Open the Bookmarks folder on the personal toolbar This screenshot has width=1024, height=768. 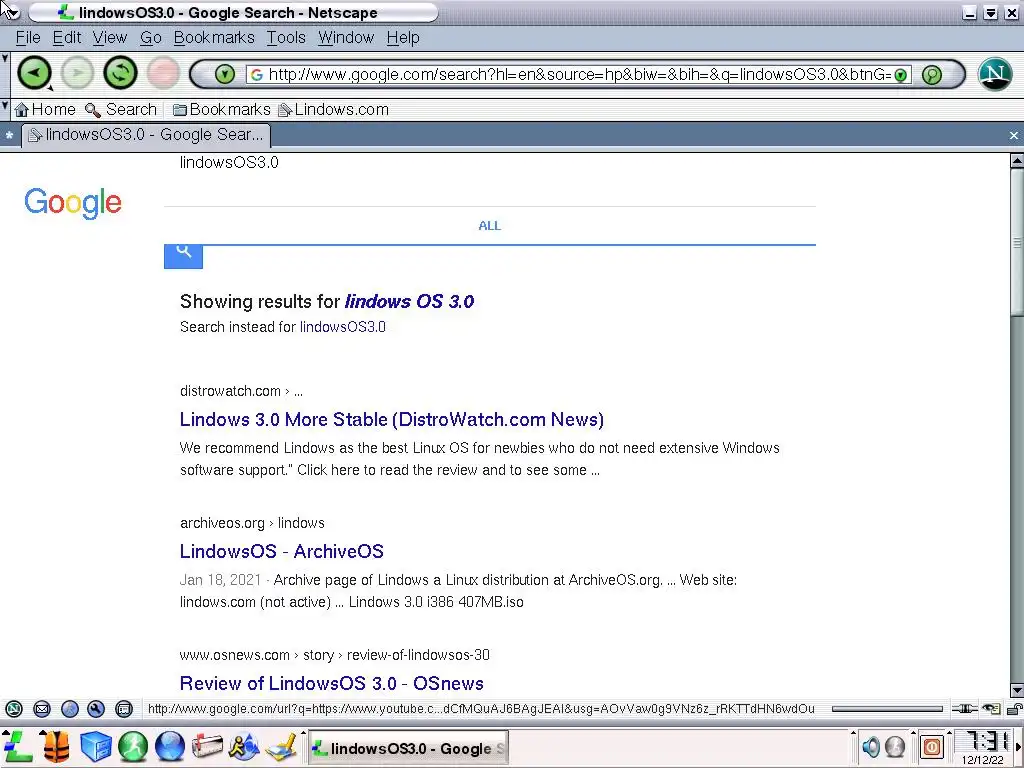pos(221,110)
